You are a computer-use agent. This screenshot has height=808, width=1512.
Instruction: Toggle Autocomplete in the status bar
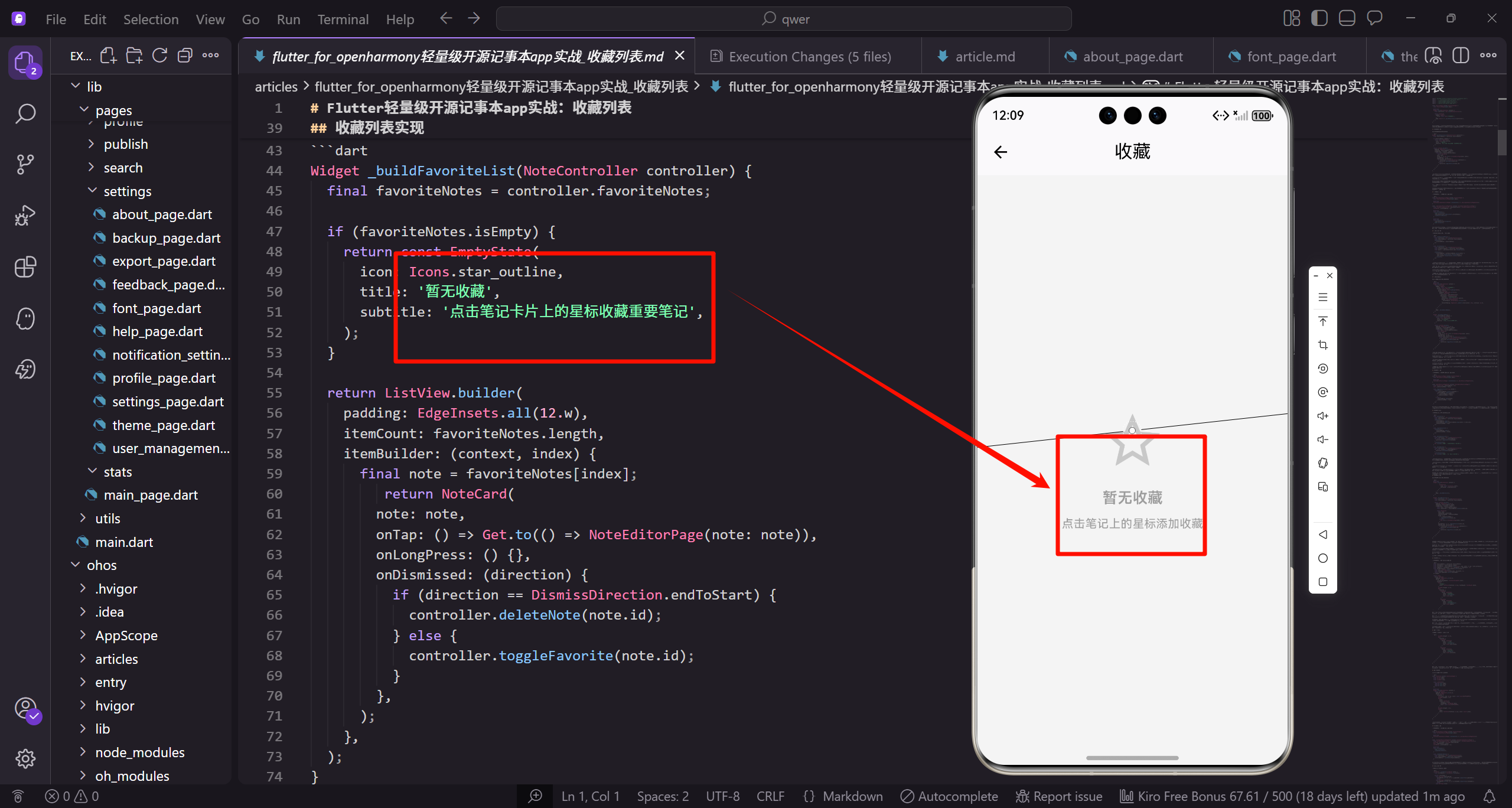point(949,796)
